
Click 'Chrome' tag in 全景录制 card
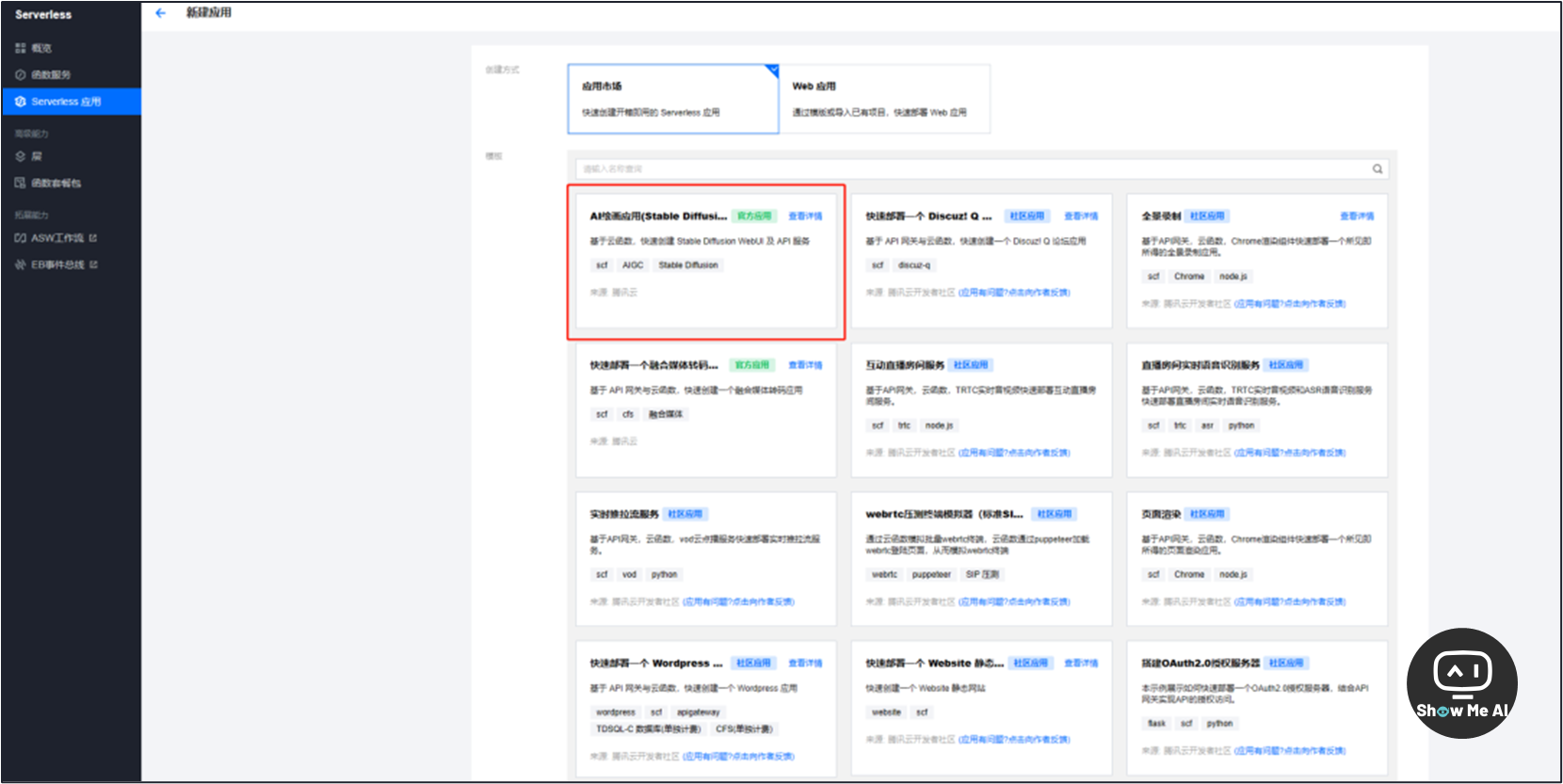[1189, 277]
